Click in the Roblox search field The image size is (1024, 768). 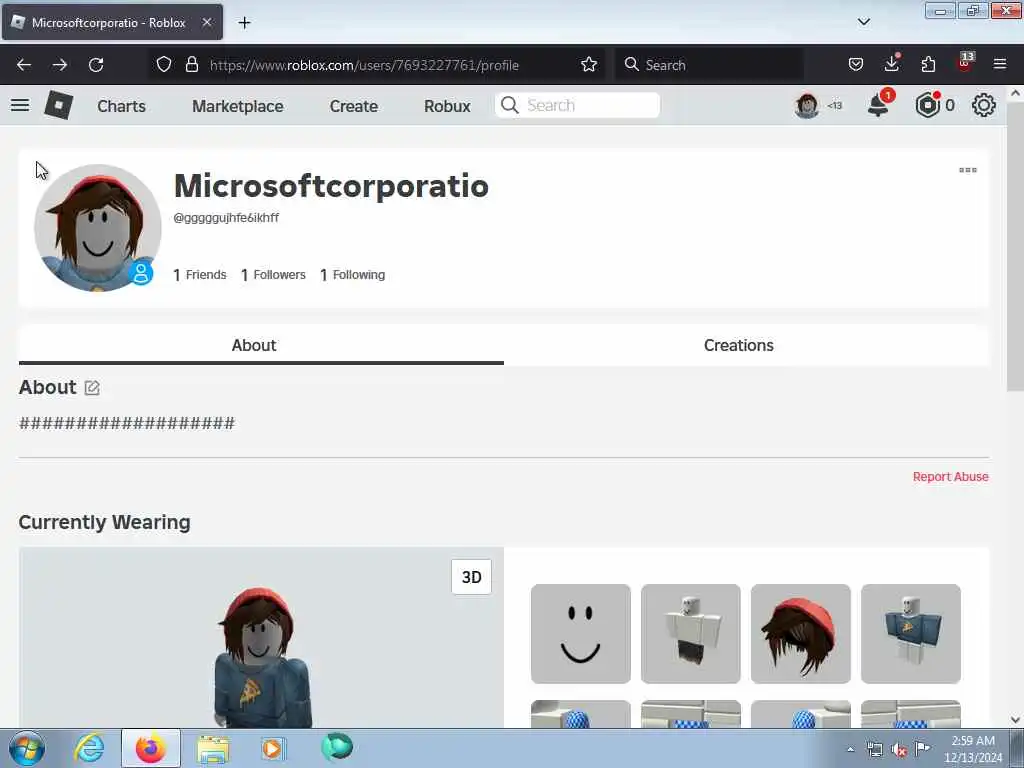coord(578,105)
